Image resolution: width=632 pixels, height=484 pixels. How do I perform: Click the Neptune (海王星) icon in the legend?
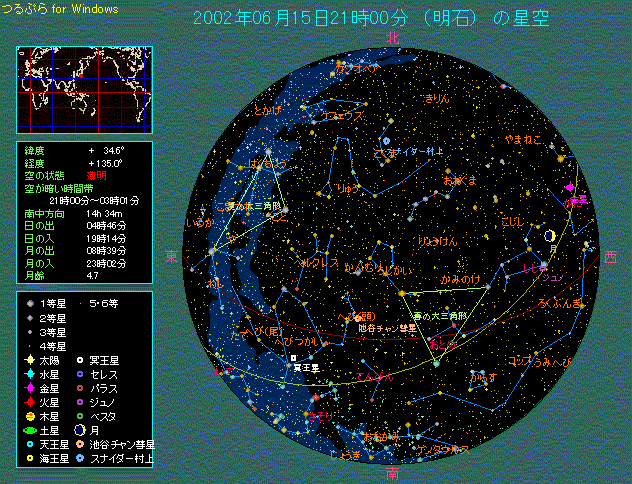[30, 458]
